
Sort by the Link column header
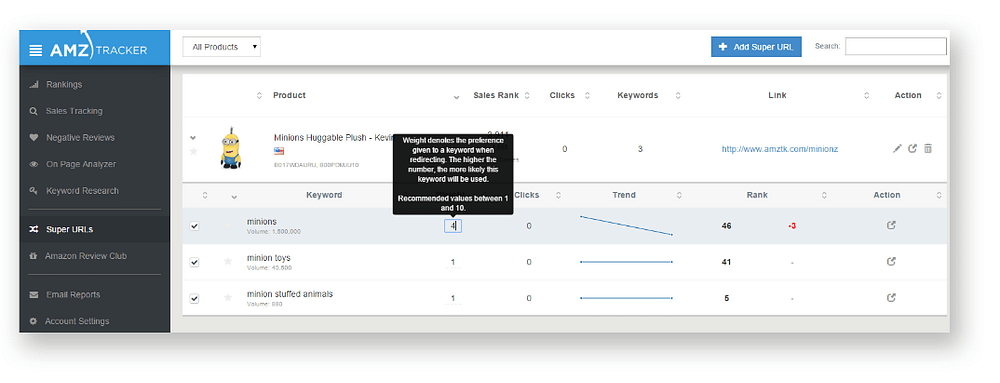777,96
